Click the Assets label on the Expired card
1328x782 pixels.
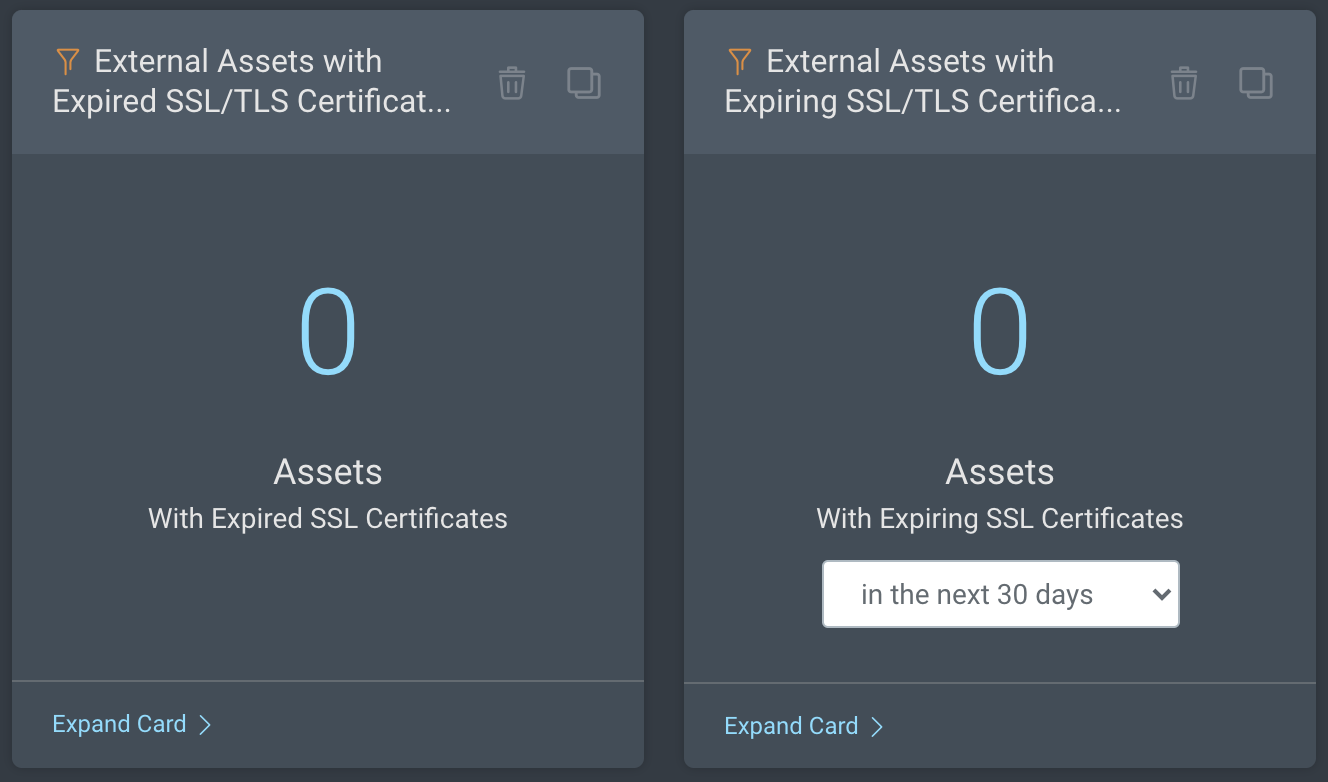[328, 472]
